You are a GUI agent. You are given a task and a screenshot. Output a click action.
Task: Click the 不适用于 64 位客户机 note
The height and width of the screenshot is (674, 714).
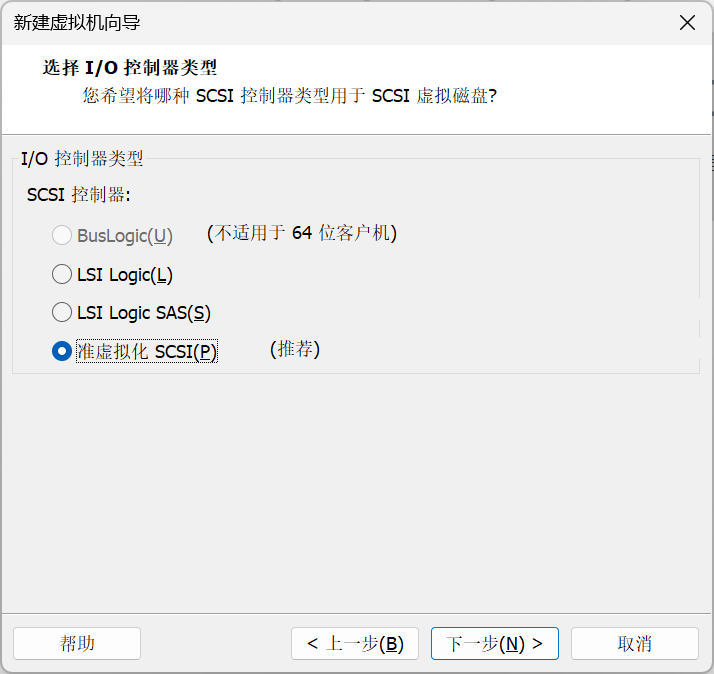coord(302,233)
